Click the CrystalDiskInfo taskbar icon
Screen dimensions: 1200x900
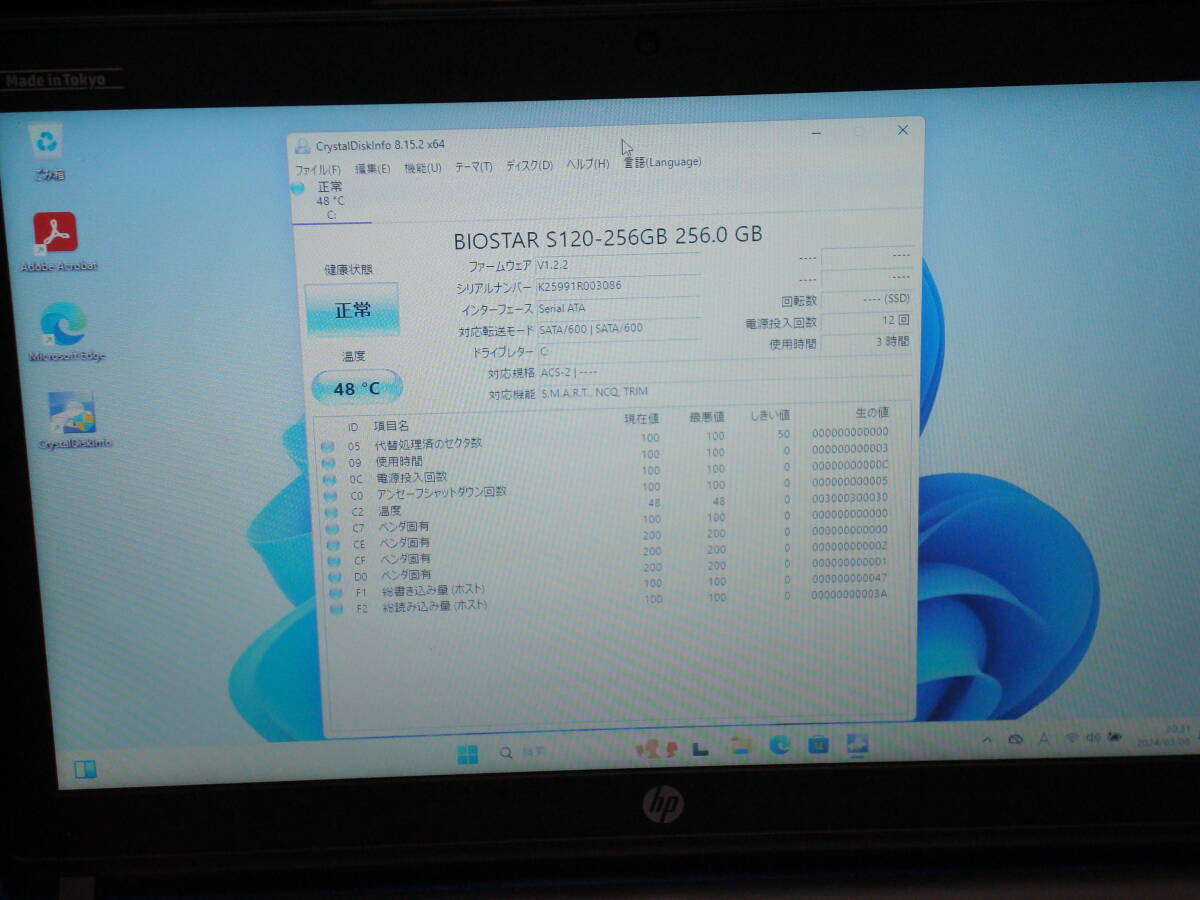coord(857,743)
